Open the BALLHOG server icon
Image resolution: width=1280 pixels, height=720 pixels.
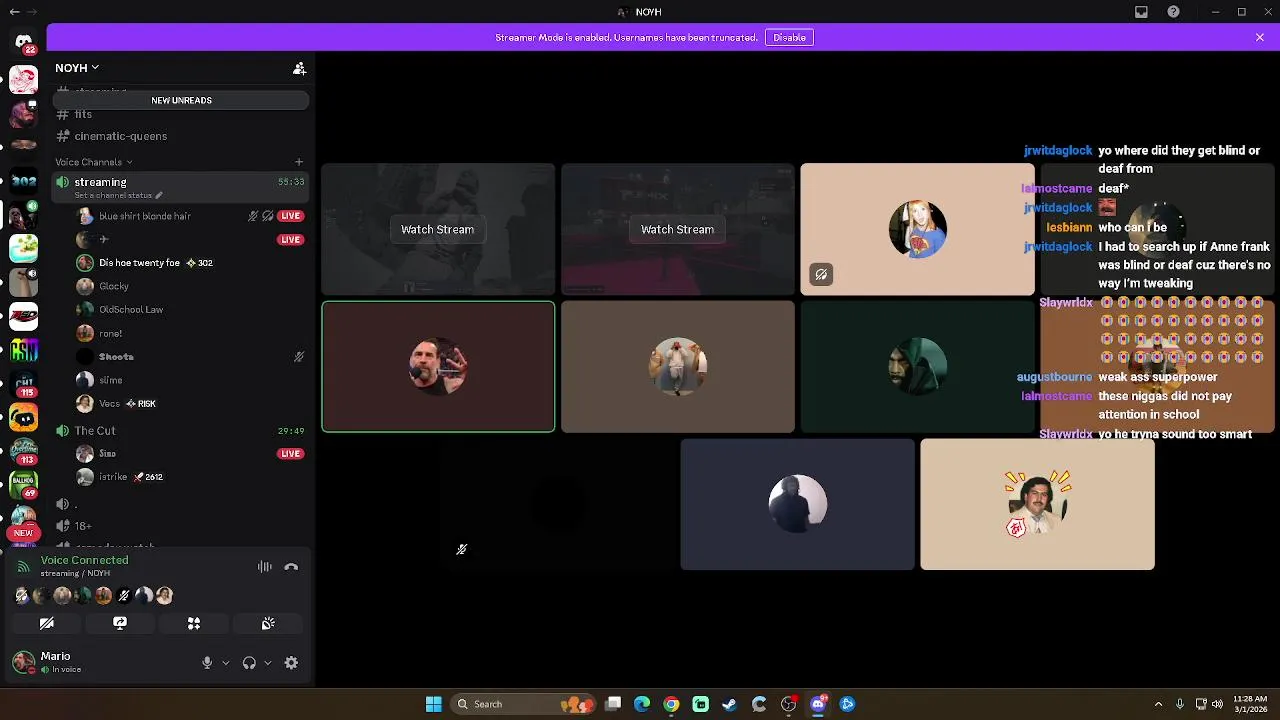click(x=24, y=485)
